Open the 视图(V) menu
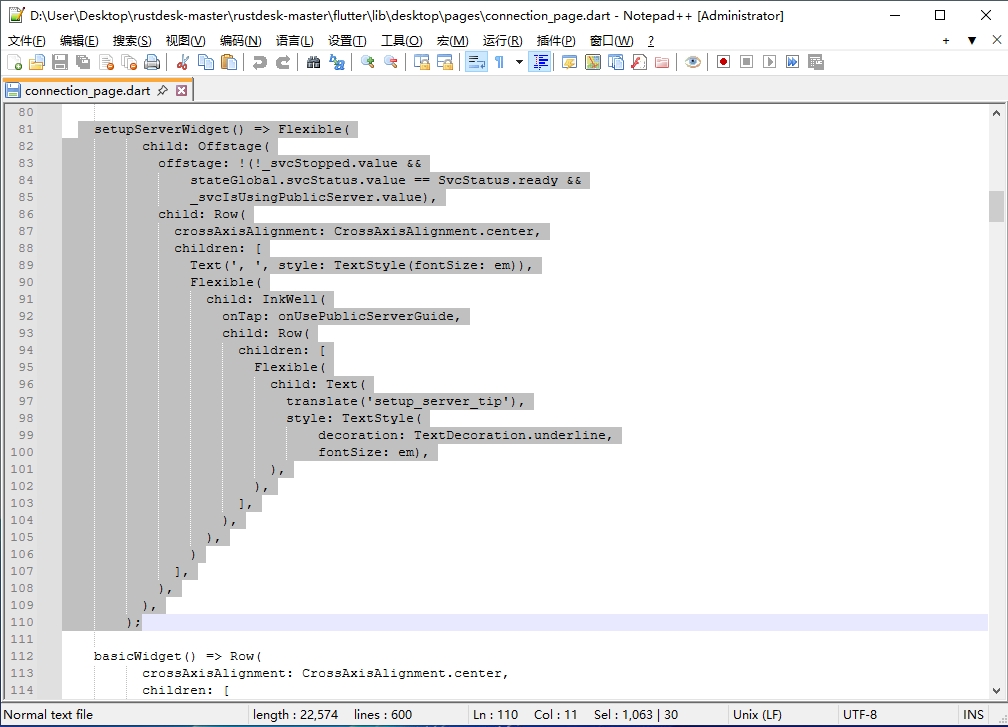Viewport: 1008px width, 727px height. [185, 41]
